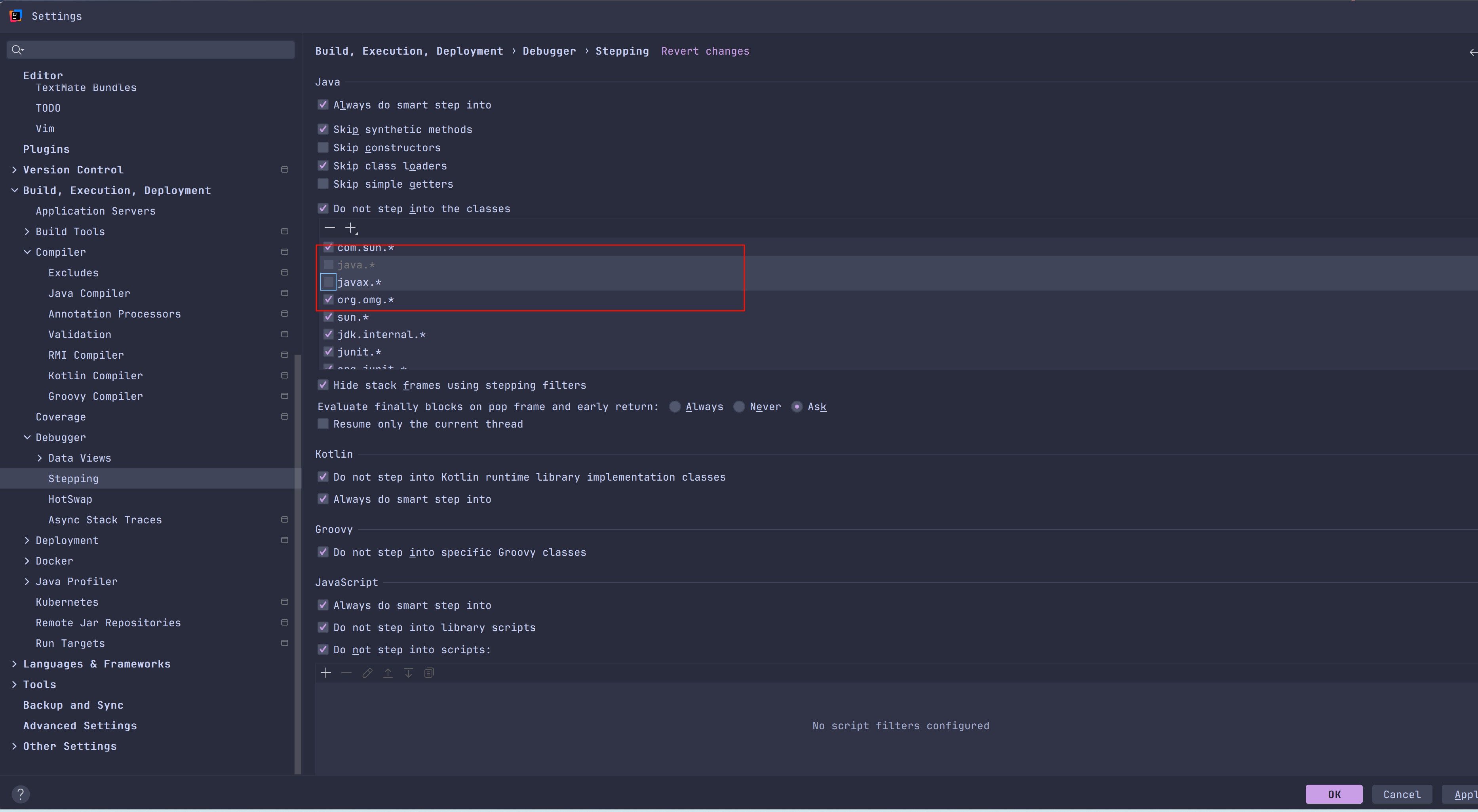Click project-level icon beside Version Control
This screenshot has width=1478, height=812.
(284, 170)
